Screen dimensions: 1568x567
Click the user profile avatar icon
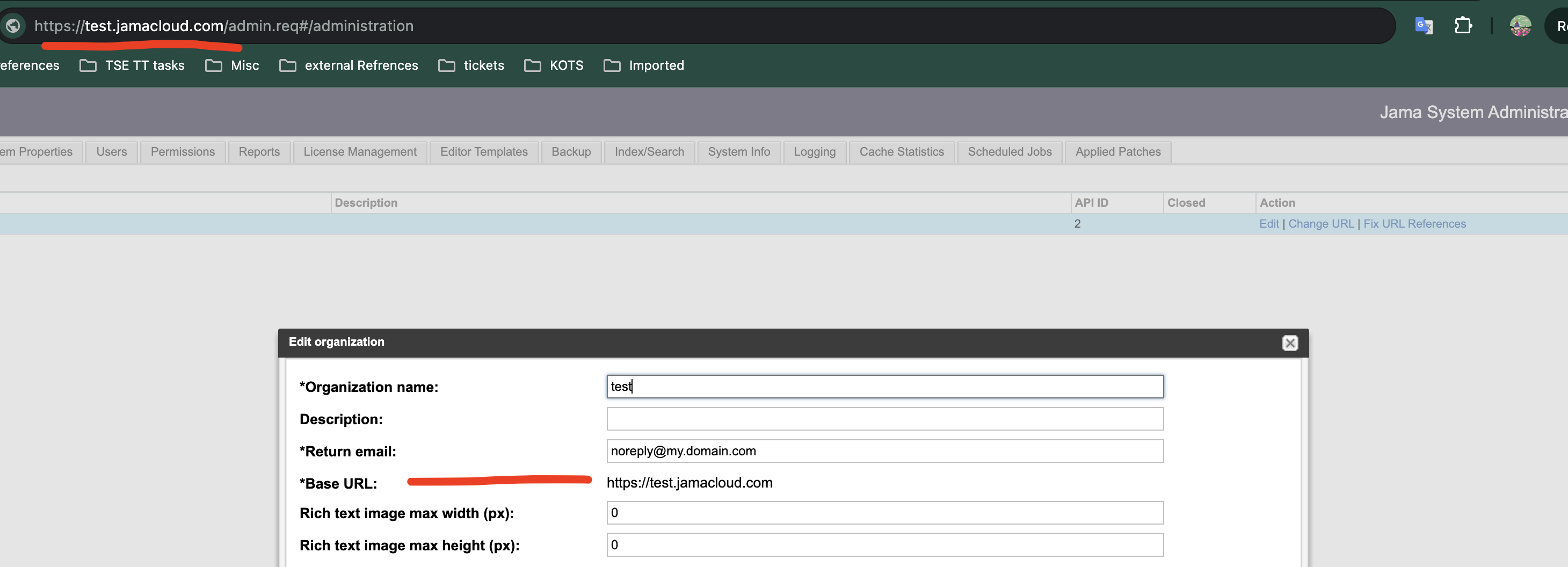coord(1520,26)
